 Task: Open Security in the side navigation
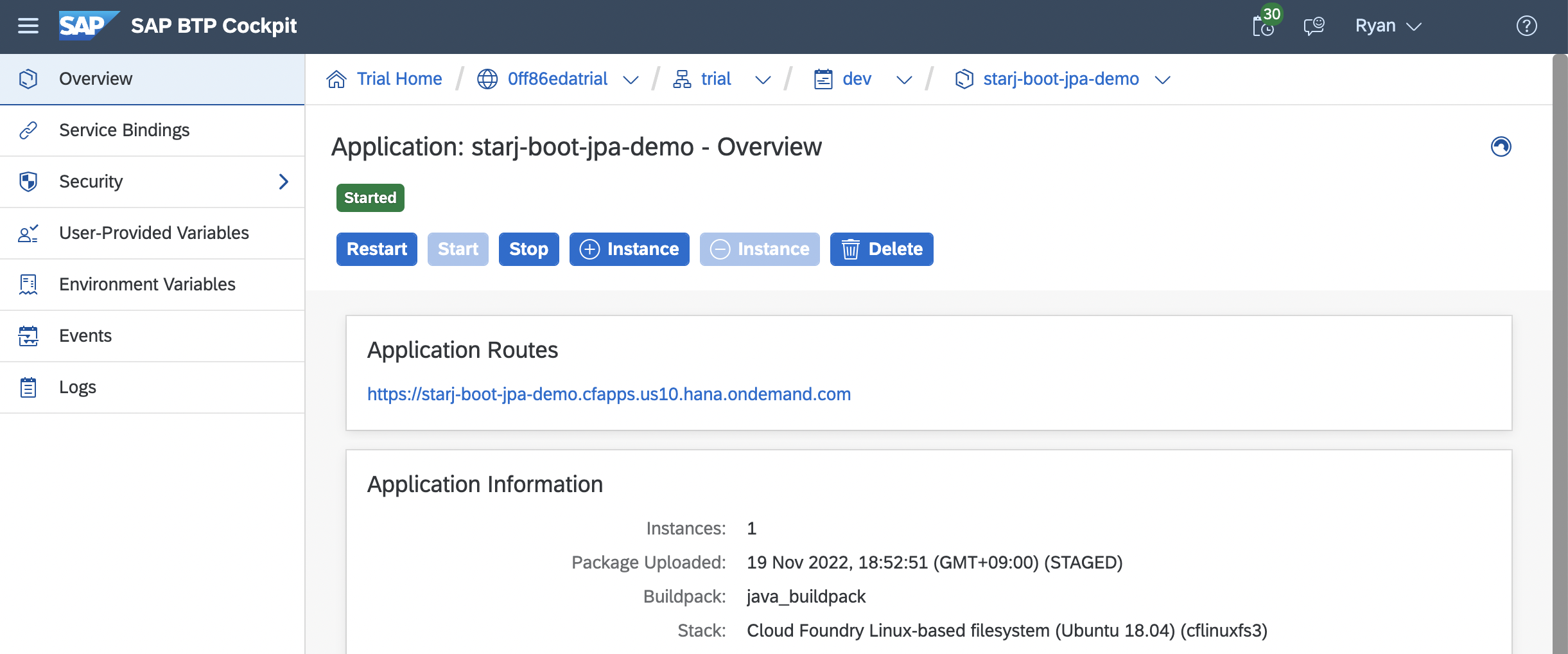pos(152,182)
